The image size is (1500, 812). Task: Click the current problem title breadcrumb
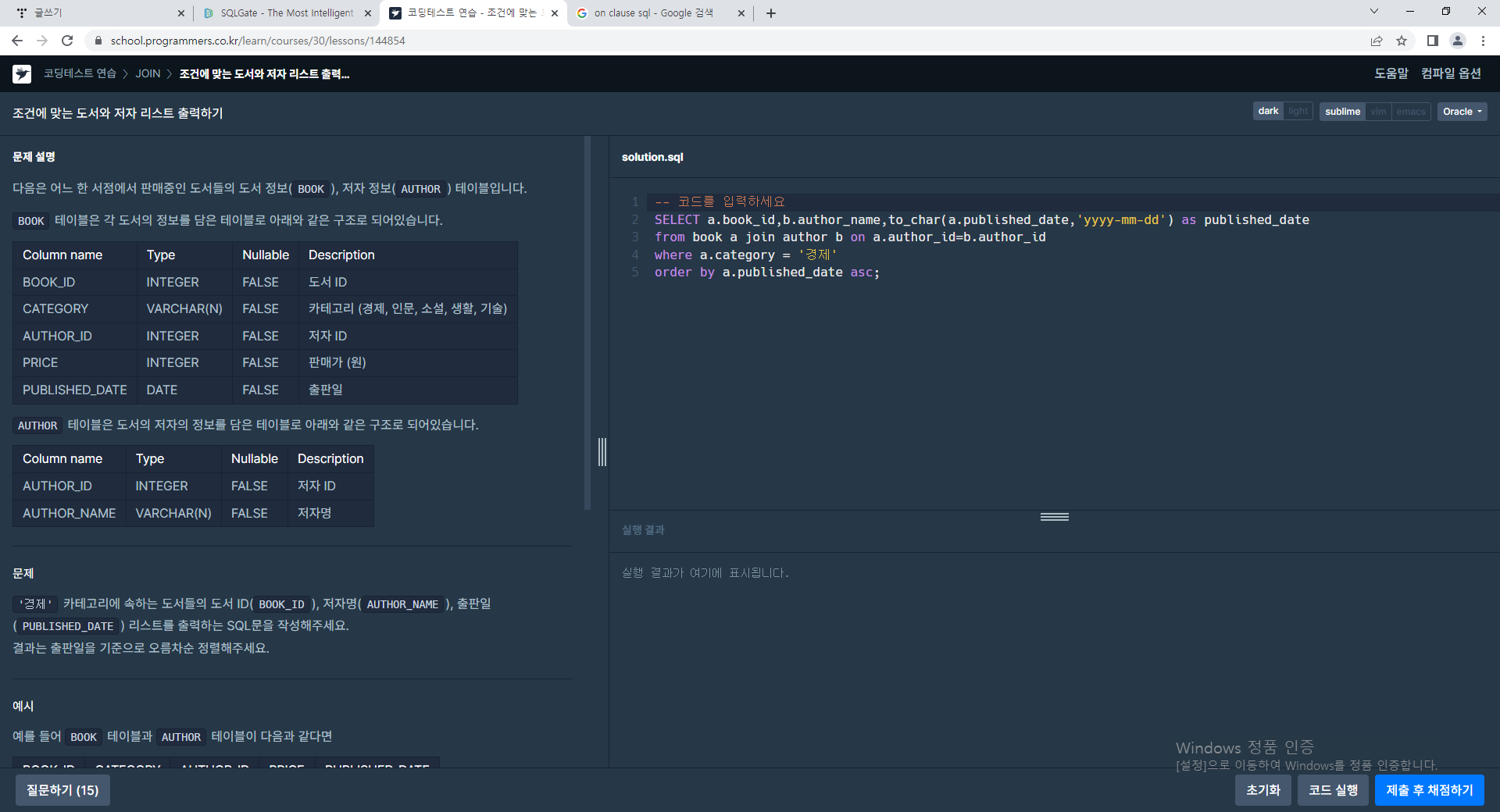(264, 73)
